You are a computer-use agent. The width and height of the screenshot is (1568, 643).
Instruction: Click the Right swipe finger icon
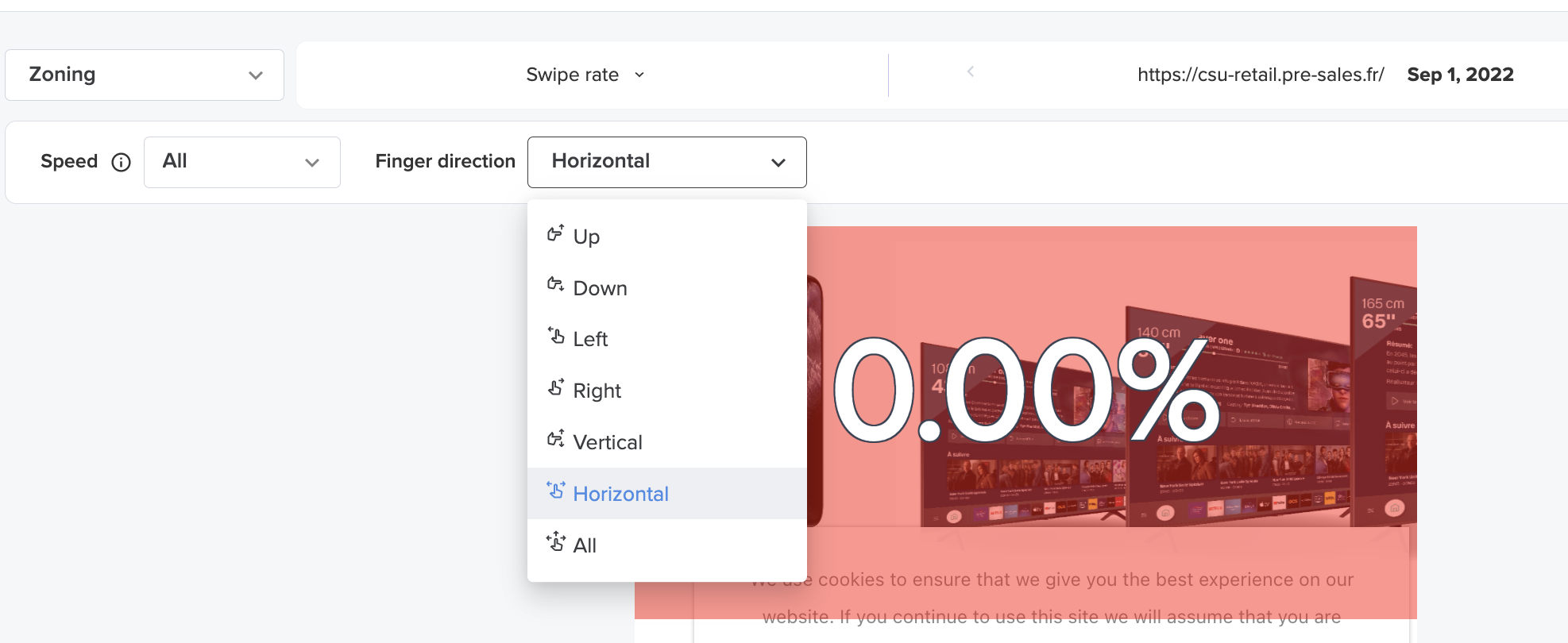[555, 387]
